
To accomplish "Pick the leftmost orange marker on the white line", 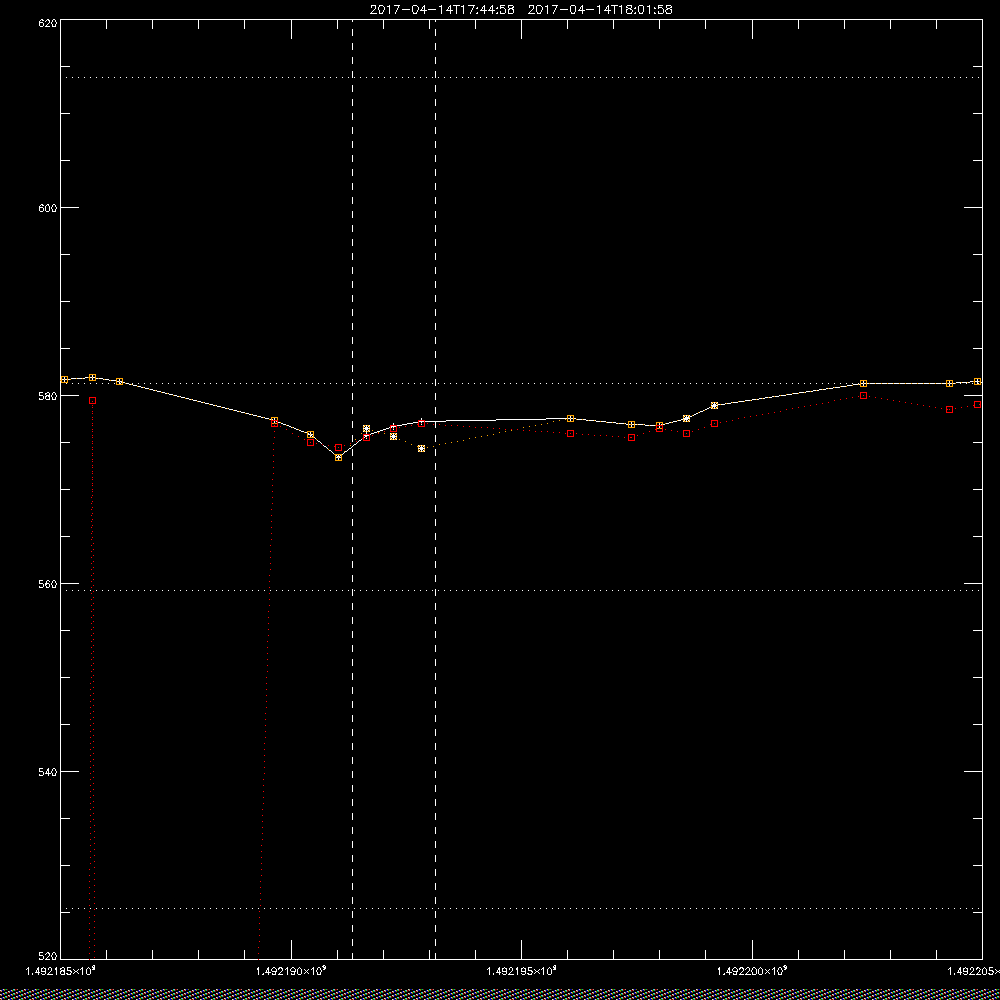I will (x=64, y=379).
